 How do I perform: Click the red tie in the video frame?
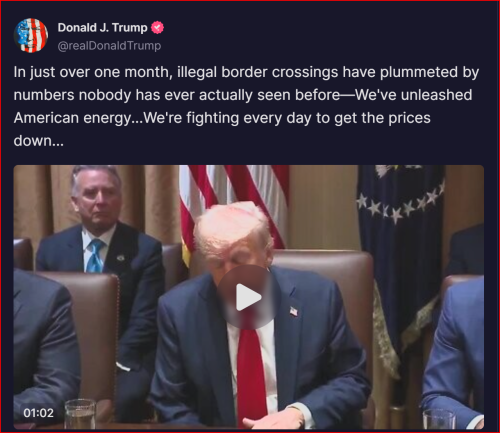(252, 373)
